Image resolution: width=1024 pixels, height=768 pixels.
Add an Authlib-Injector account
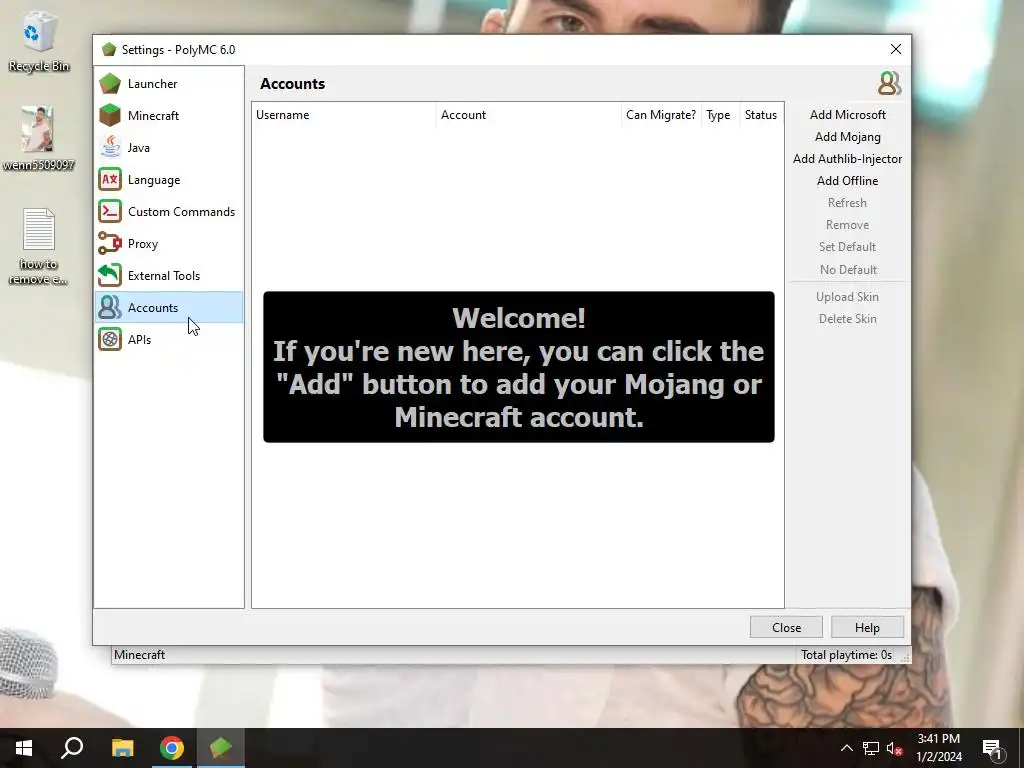[848, 159]
